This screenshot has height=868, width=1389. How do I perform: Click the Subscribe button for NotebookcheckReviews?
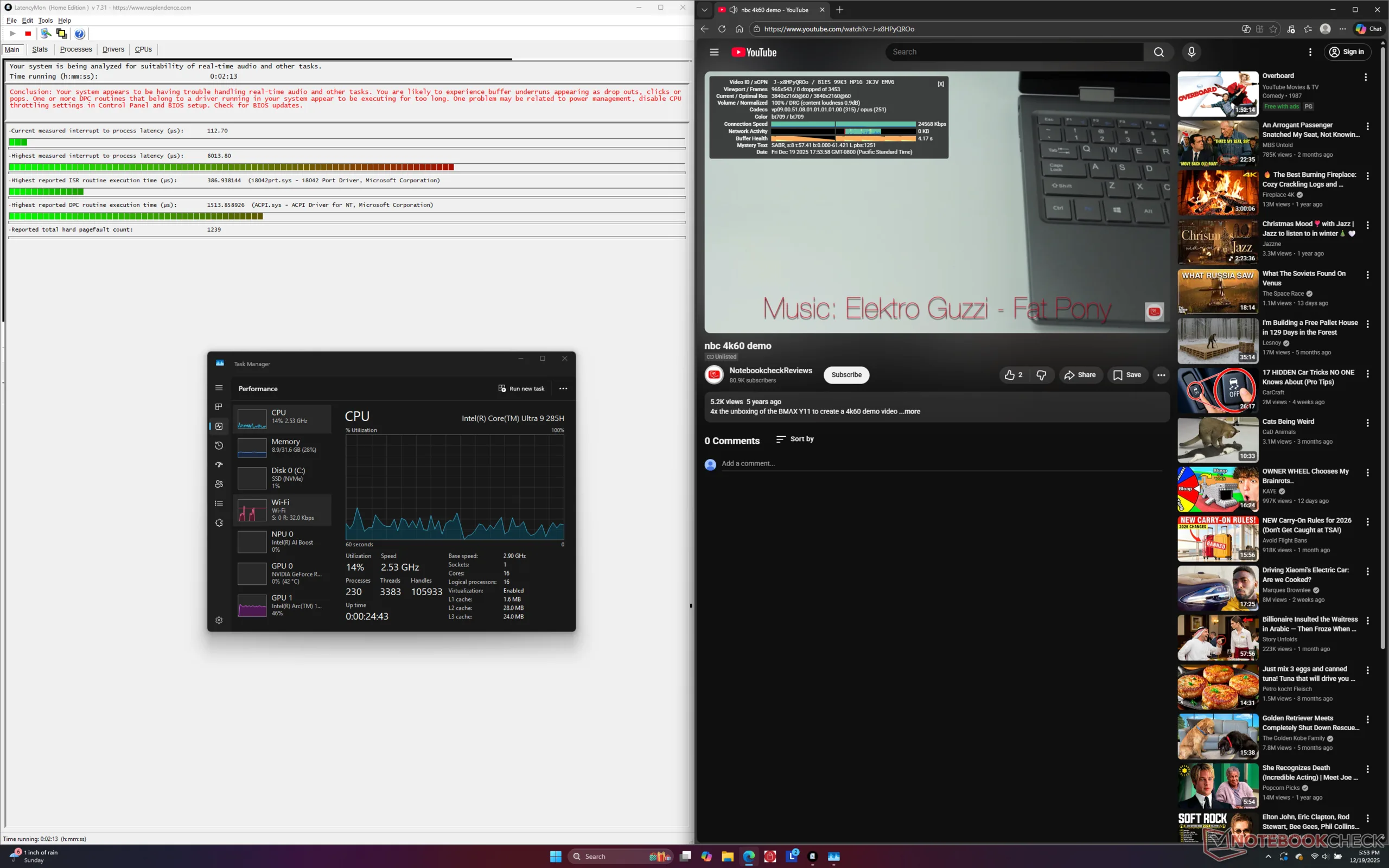[x=846, y=375]
